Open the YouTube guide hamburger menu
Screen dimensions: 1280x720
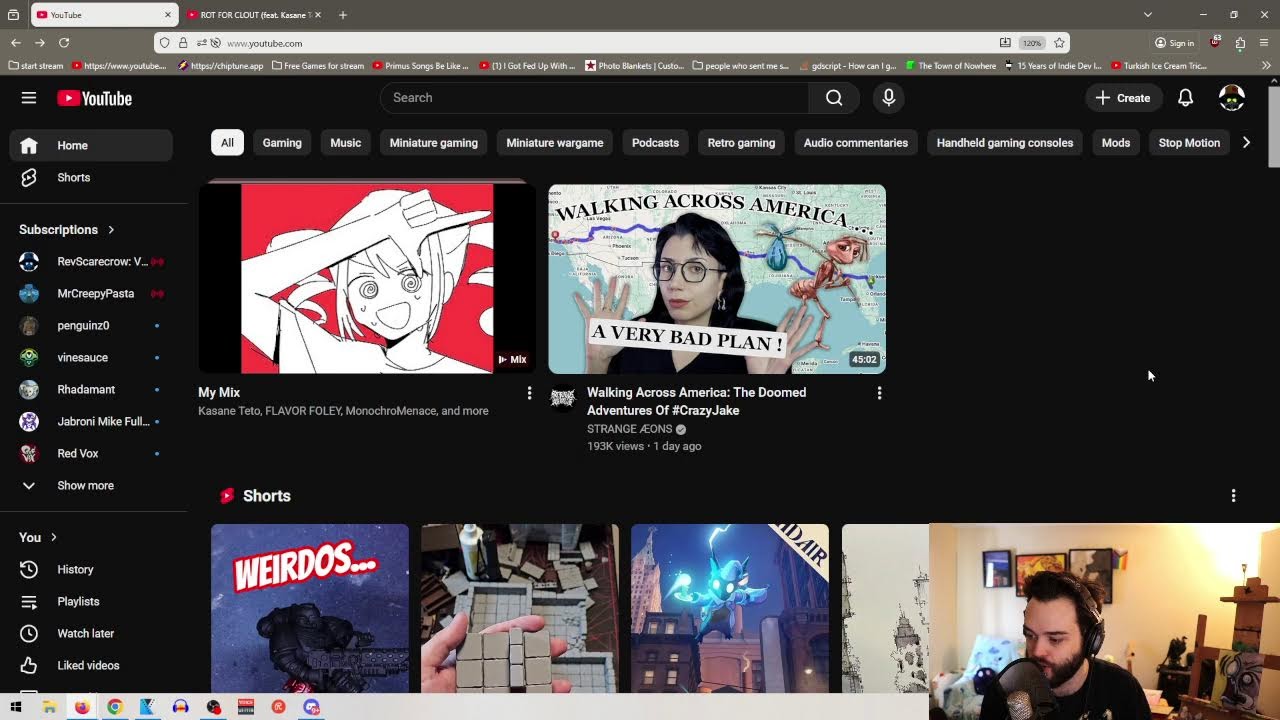[x=29, y=98]
